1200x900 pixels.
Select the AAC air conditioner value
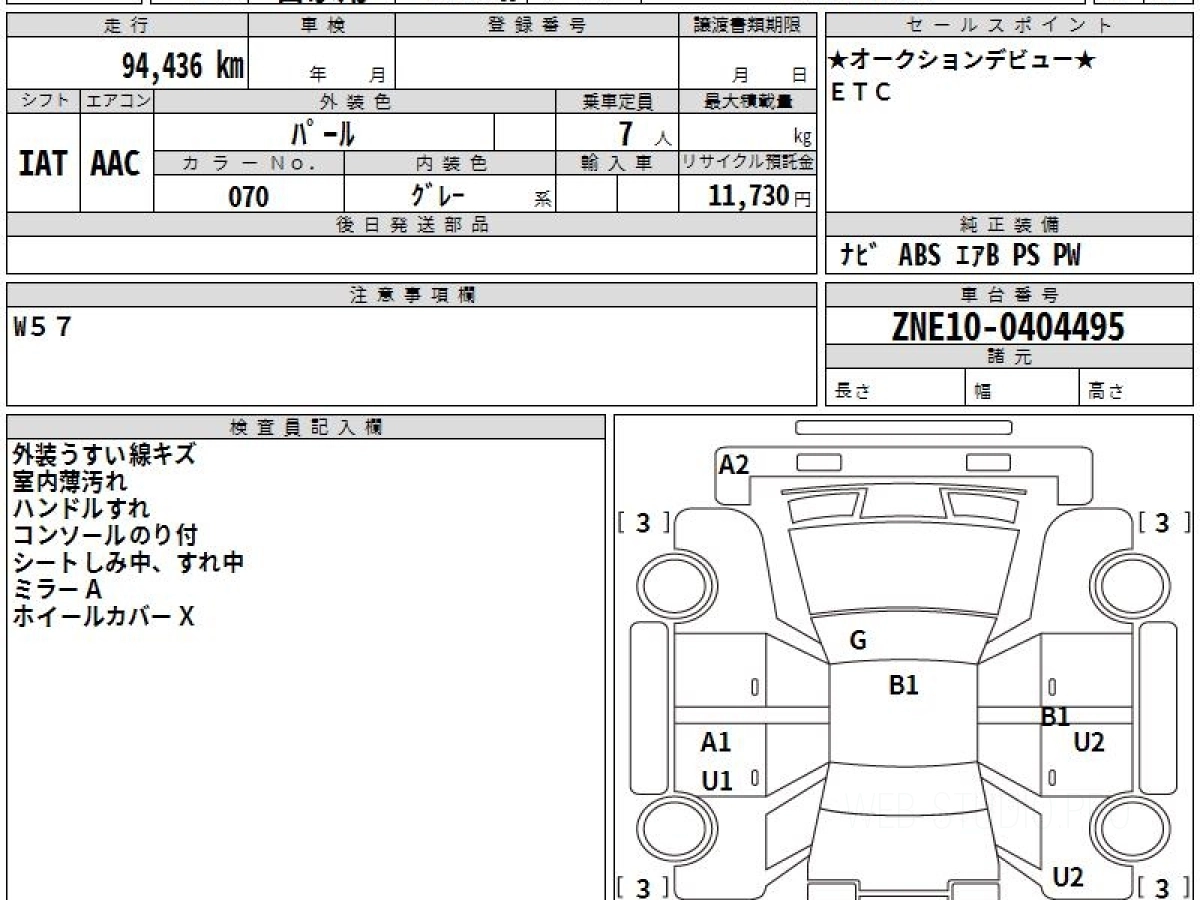tap(116, 163)
